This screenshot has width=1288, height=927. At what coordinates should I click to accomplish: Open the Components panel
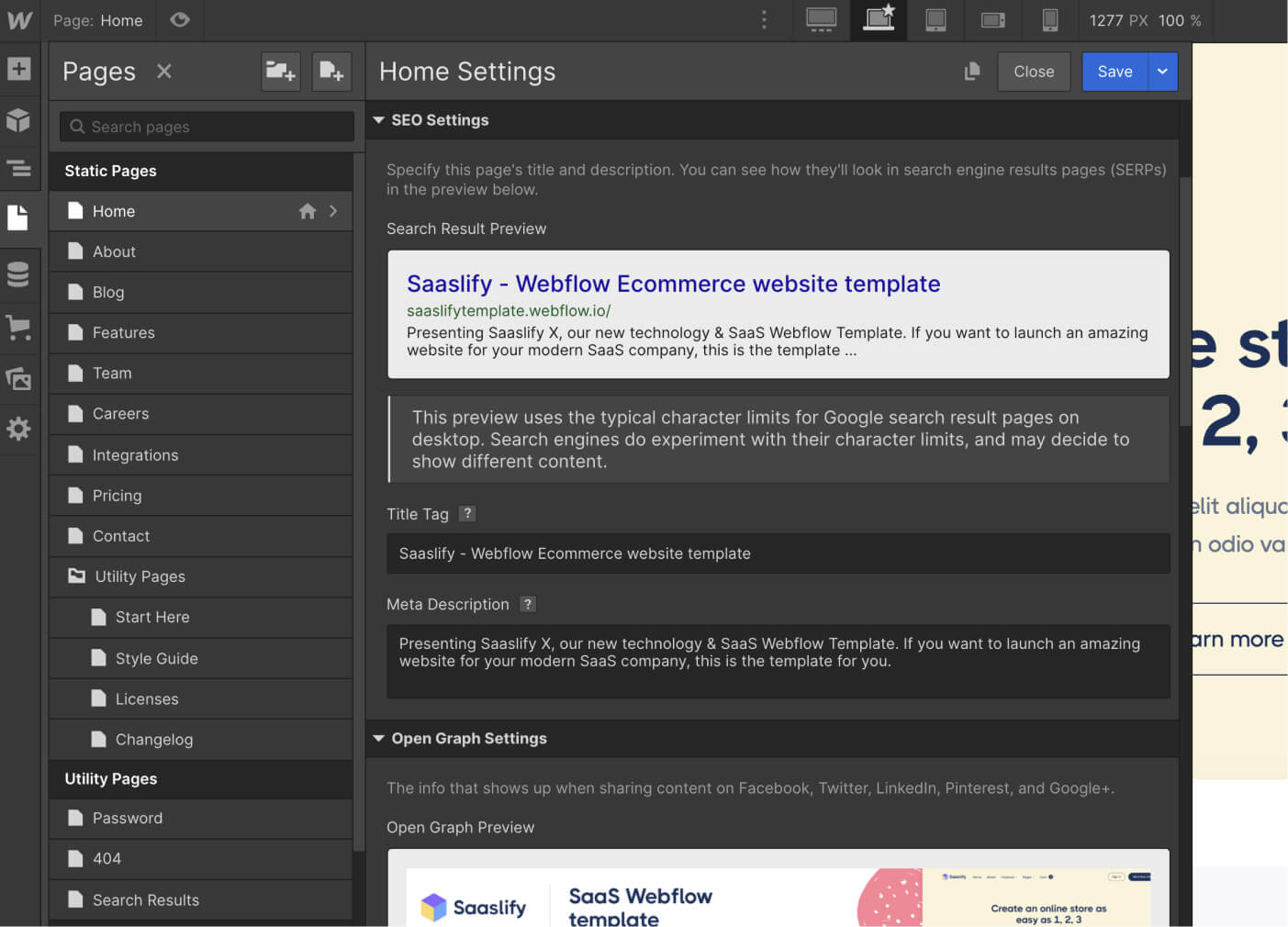pyautogui.click(x=20, y=120)
